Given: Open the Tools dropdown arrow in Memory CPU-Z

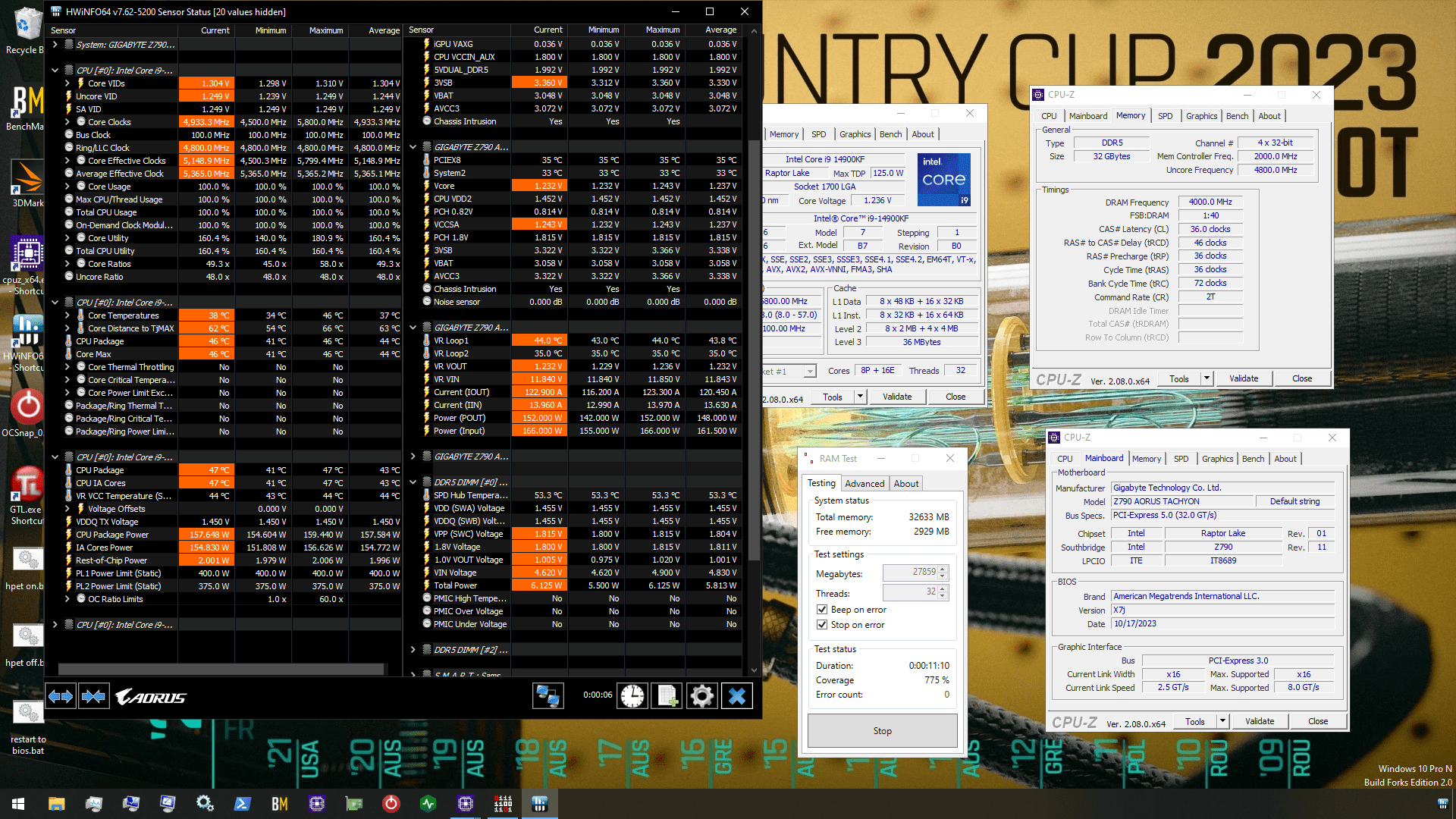Looking at the screenshot, I should click(1207, 378).
